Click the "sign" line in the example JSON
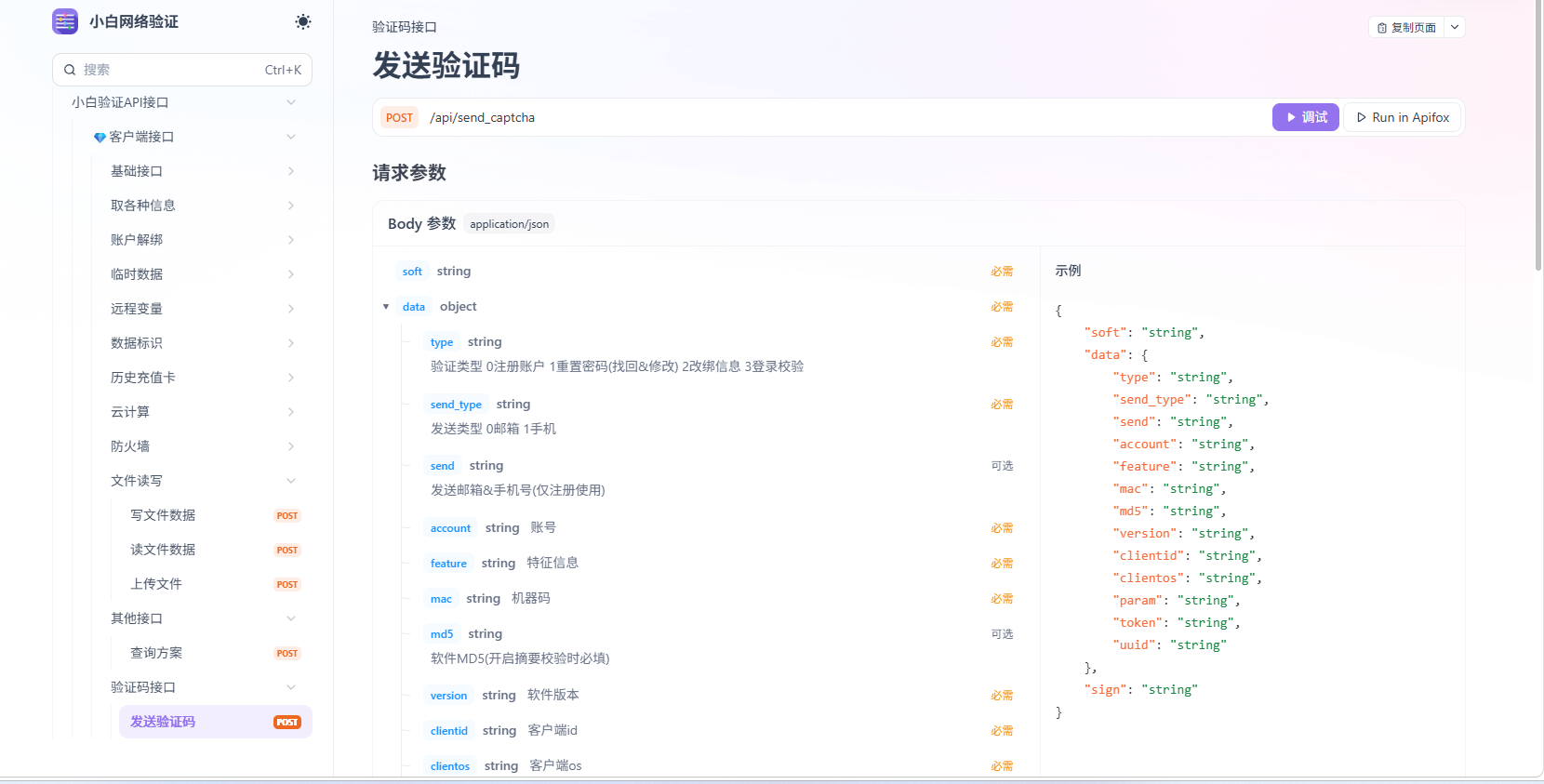The height and width of the screenshot is (784, 1544). click(x=1140, y=690)
